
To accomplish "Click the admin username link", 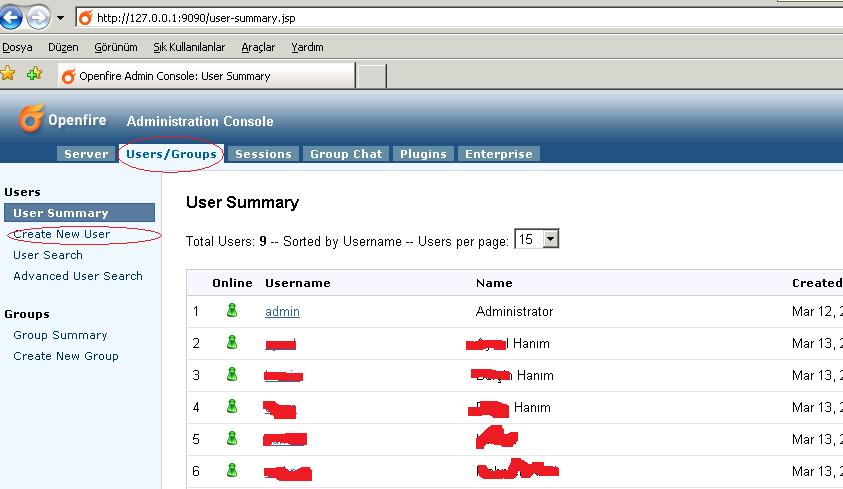I will [x=282, y=312].
